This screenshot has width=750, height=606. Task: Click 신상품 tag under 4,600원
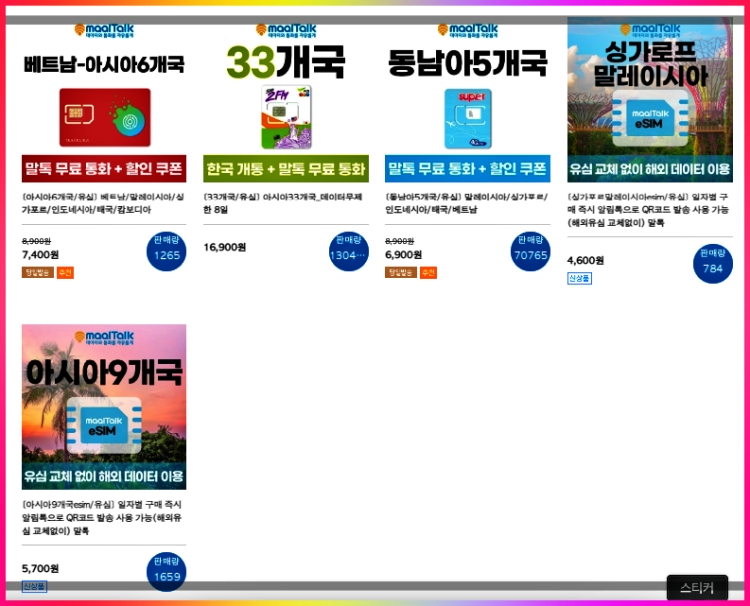(x=580, y=278)
